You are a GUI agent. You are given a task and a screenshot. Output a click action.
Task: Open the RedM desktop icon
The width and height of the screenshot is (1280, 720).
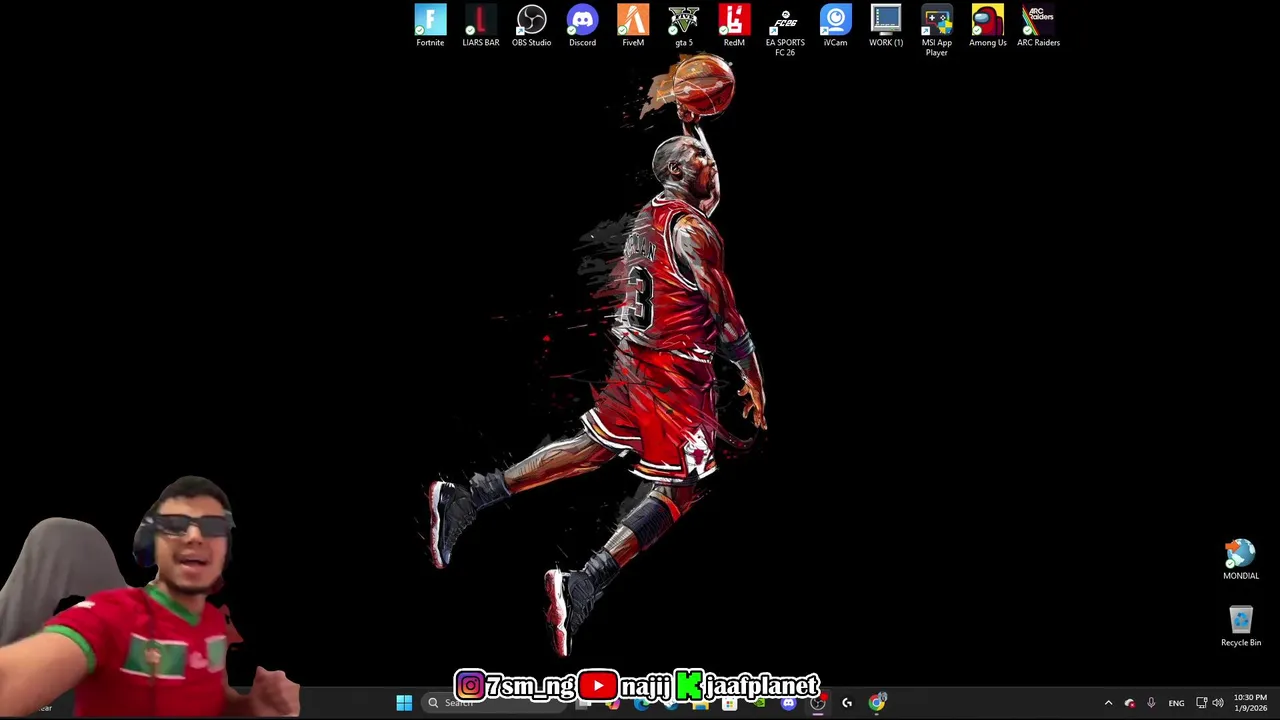coord(734,26)
